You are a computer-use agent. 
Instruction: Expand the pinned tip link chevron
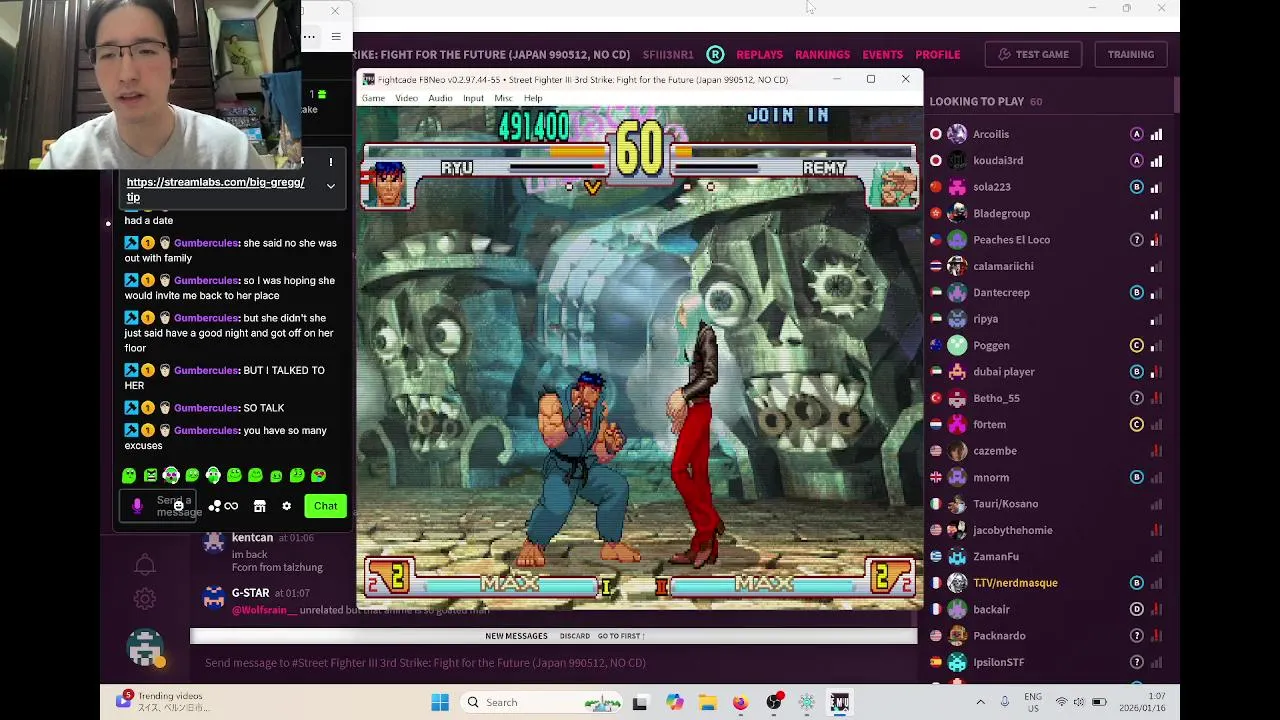click(330, 186)
